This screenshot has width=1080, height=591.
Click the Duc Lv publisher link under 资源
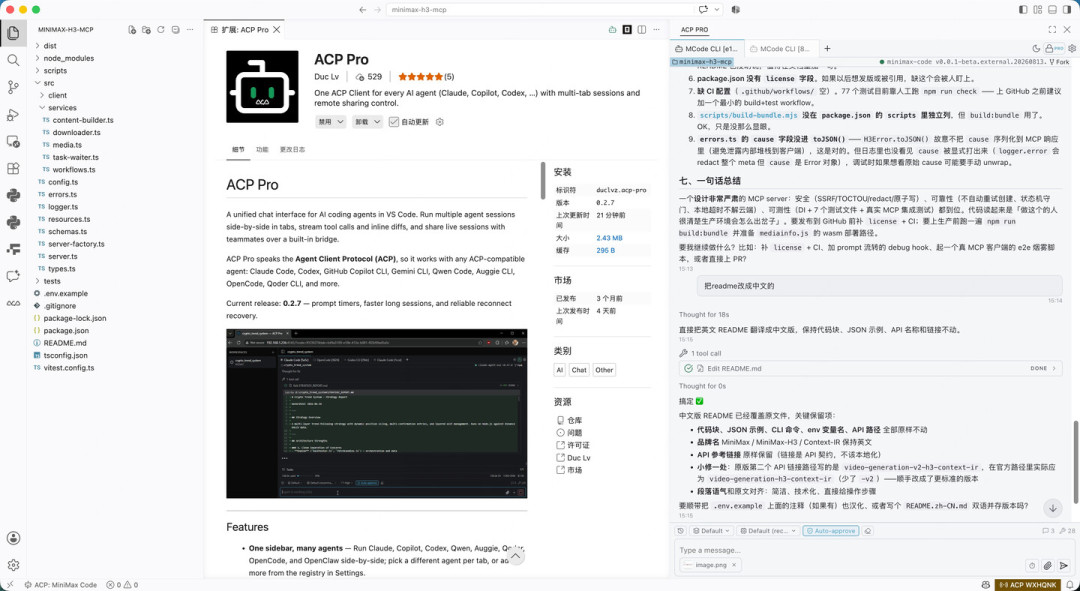(x=579, y=457)
